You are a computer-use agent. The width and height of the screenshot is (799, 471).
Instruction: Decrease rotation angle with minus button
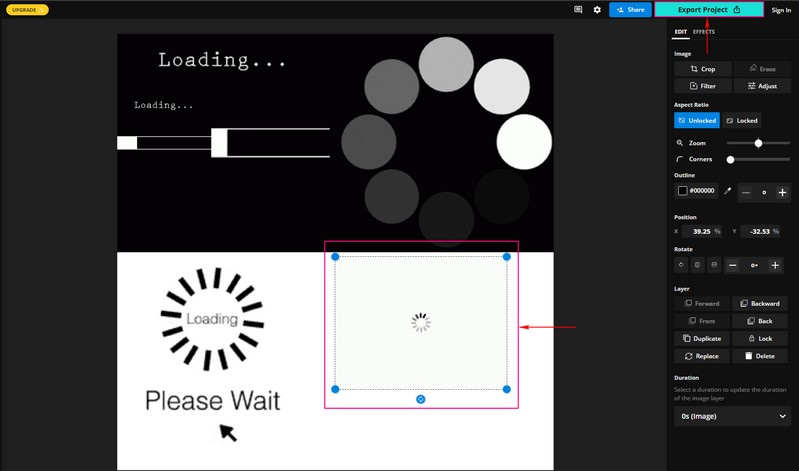point(733,265)
